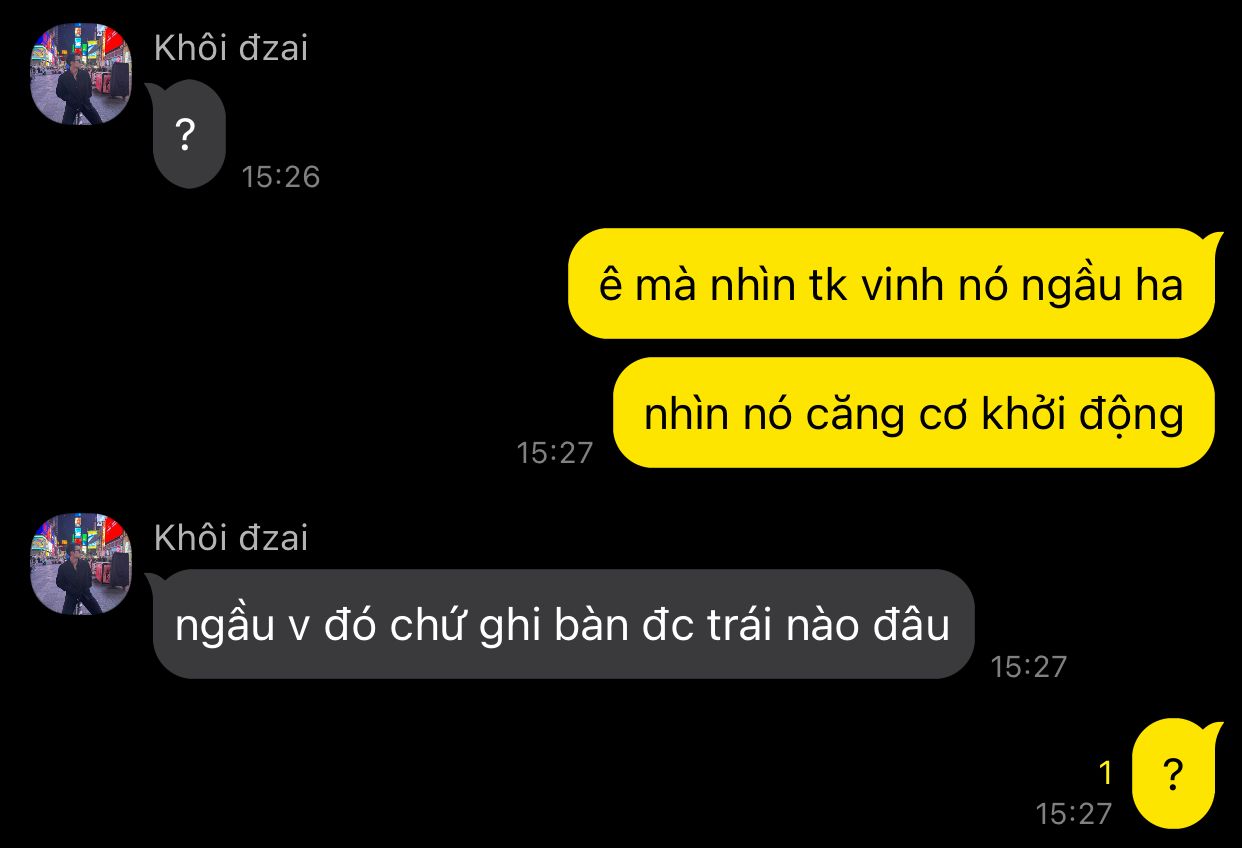Click the 15:27 timestamp right of the gray reply
The image size is (1242, 848).
(1029, 666)
